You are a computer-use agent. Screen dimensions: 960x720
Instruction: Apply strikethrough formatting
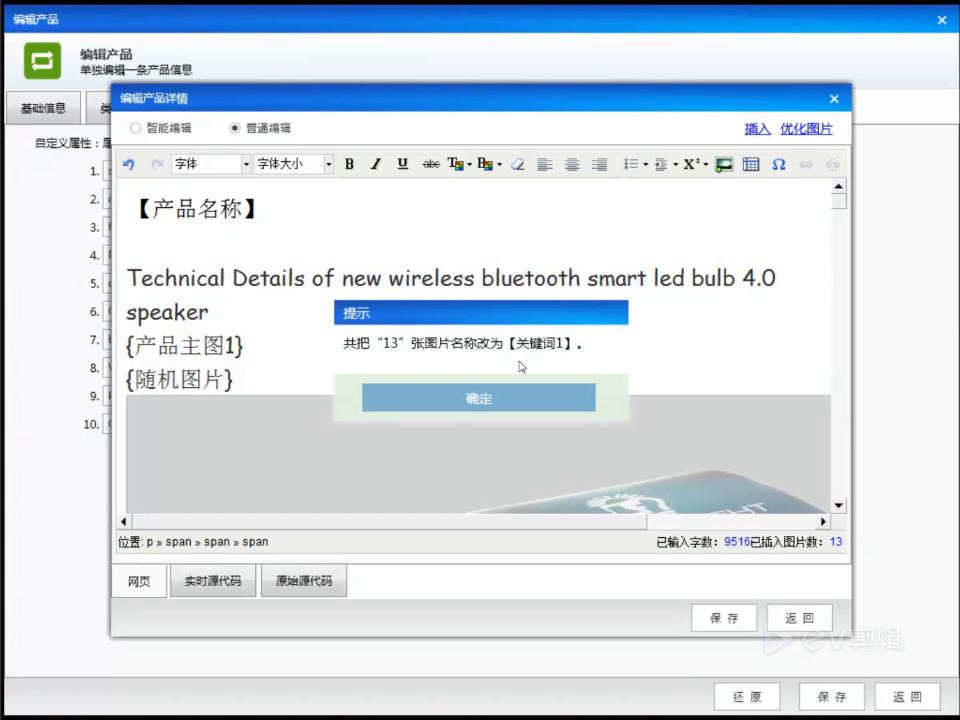click(x=431, y=164)
